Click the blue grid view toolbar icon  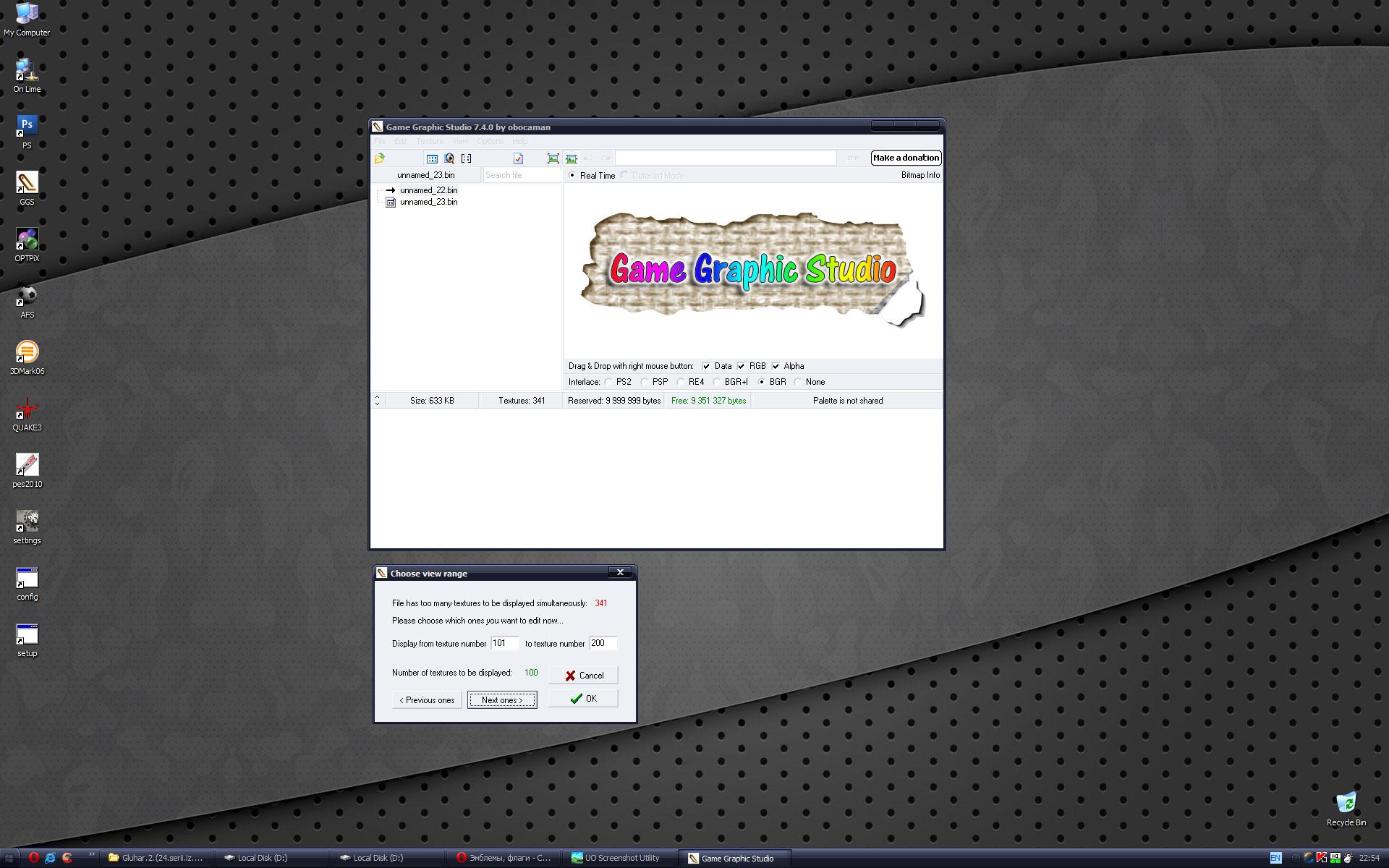click(x=432, y=158)
